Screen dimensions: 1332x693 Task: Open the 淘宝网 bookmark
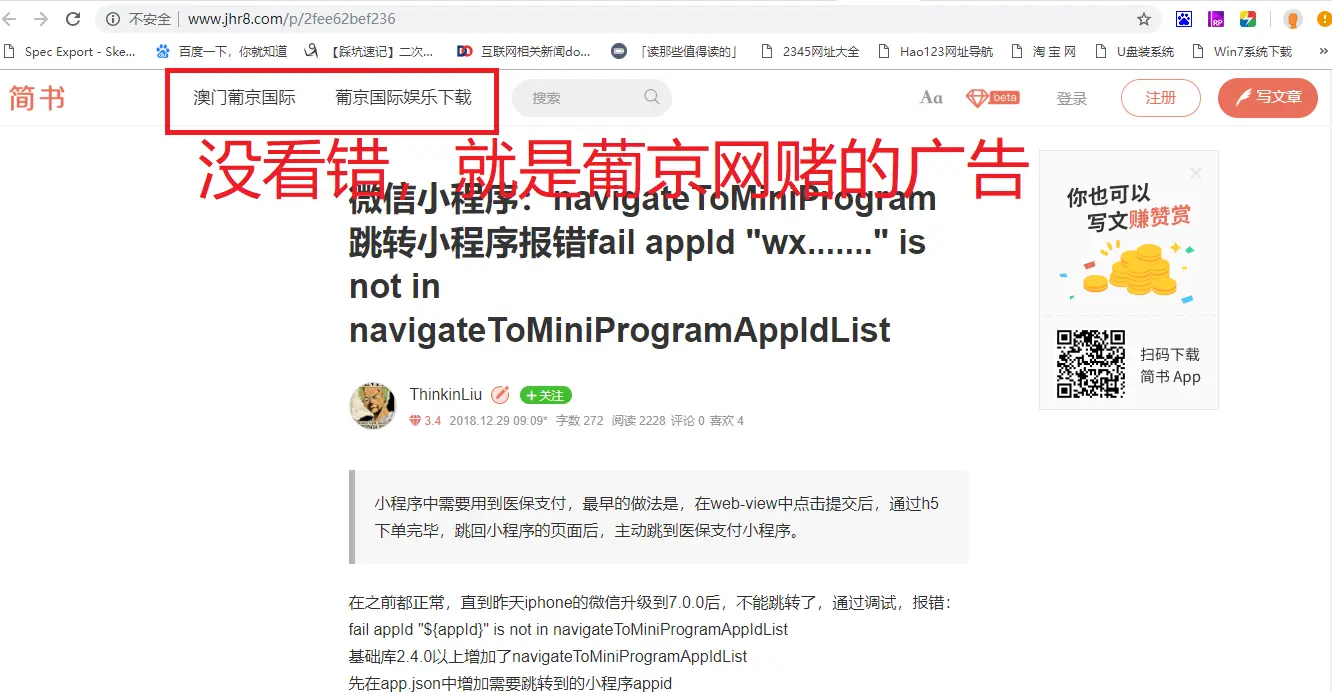(1043, 51)
